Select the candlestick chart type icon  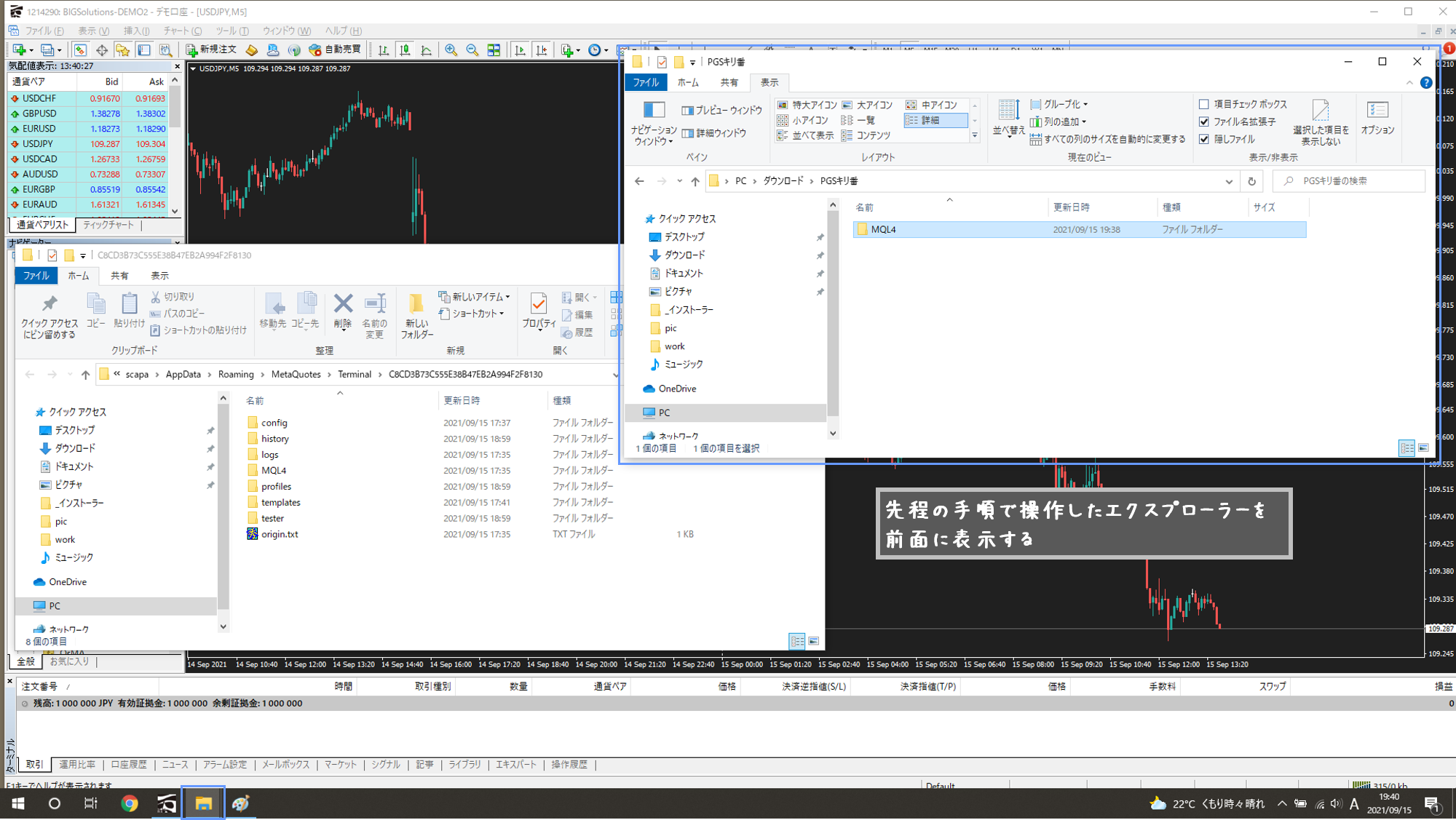click(x=405, y=49)
